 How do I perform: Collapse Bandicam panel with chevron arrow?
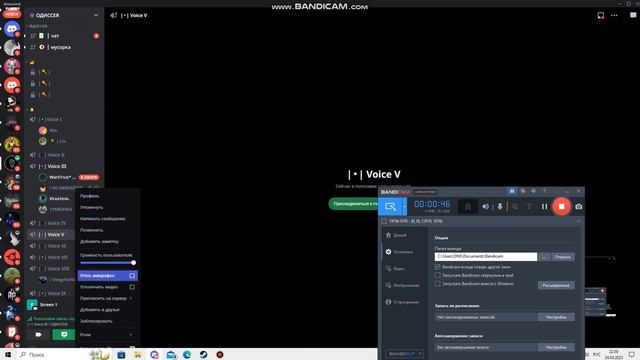[578, 221]
